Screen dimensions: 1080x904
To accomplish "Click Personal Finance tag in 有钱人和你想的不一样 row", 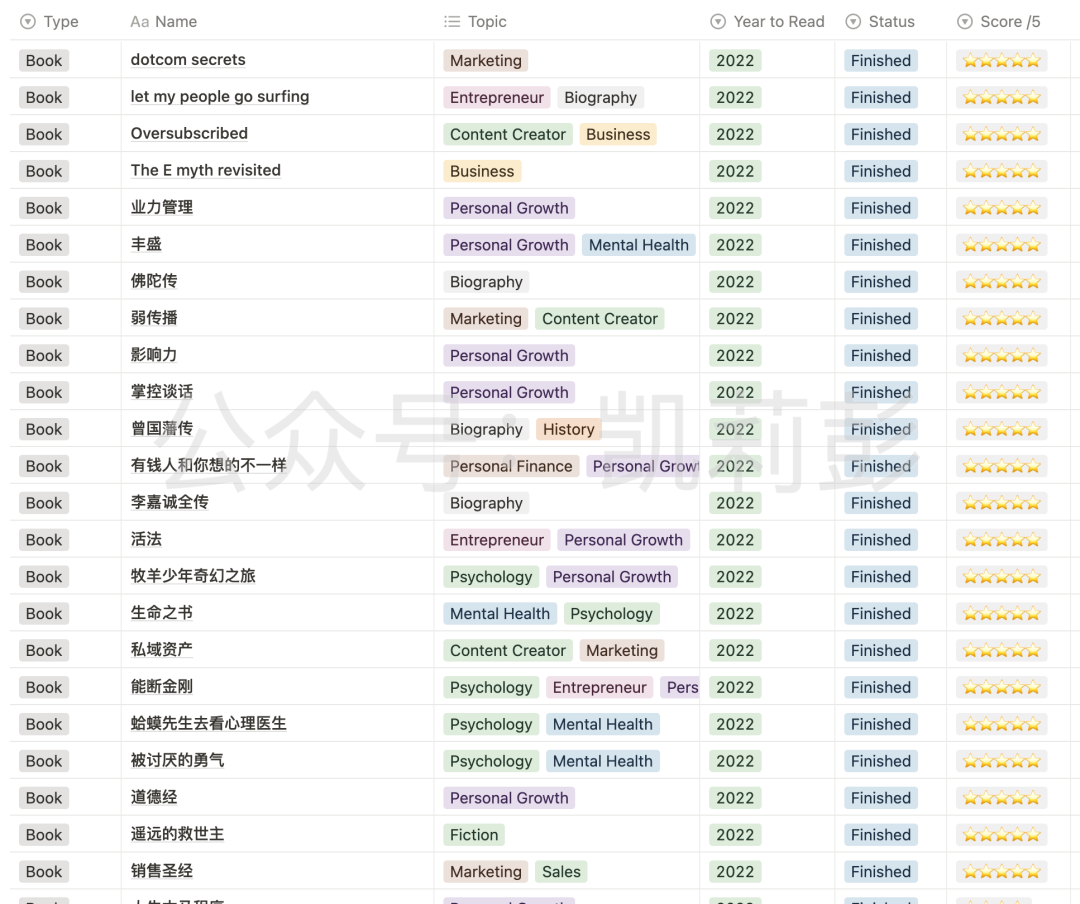I will click(511, 466).
